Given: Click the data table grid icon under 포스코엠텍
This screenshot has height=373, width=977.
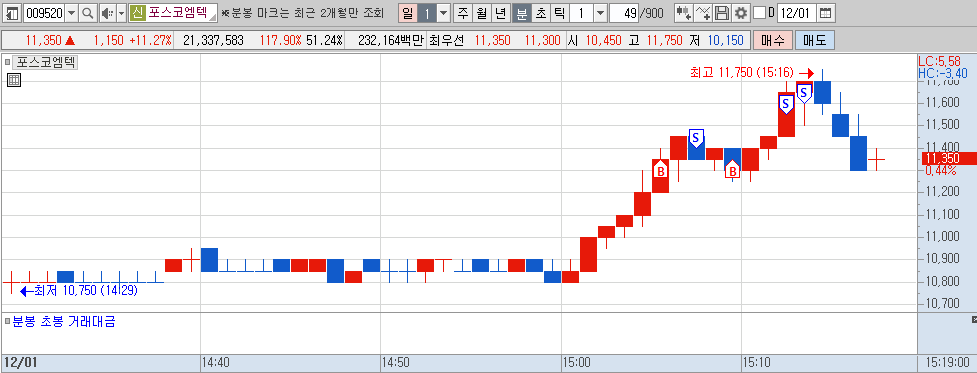Looking at the screenshot, I should tap(14, 80).
